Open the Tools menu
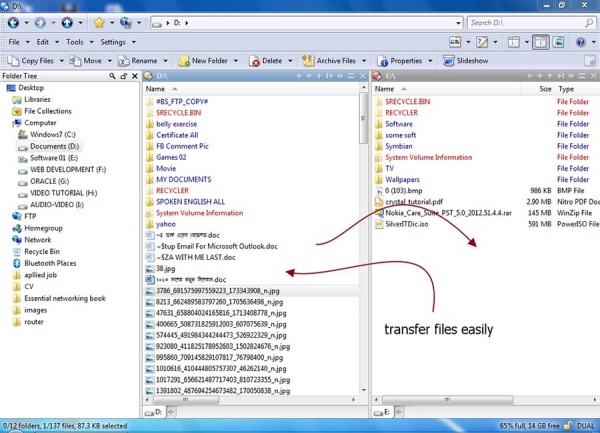 click(x=75, y=42)
